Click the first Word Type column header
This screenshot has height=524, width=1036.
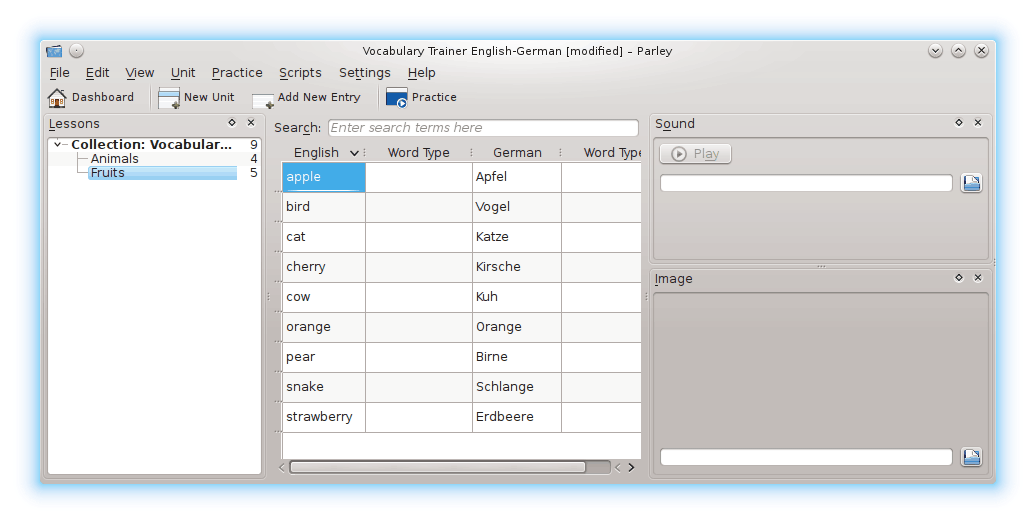418,153
